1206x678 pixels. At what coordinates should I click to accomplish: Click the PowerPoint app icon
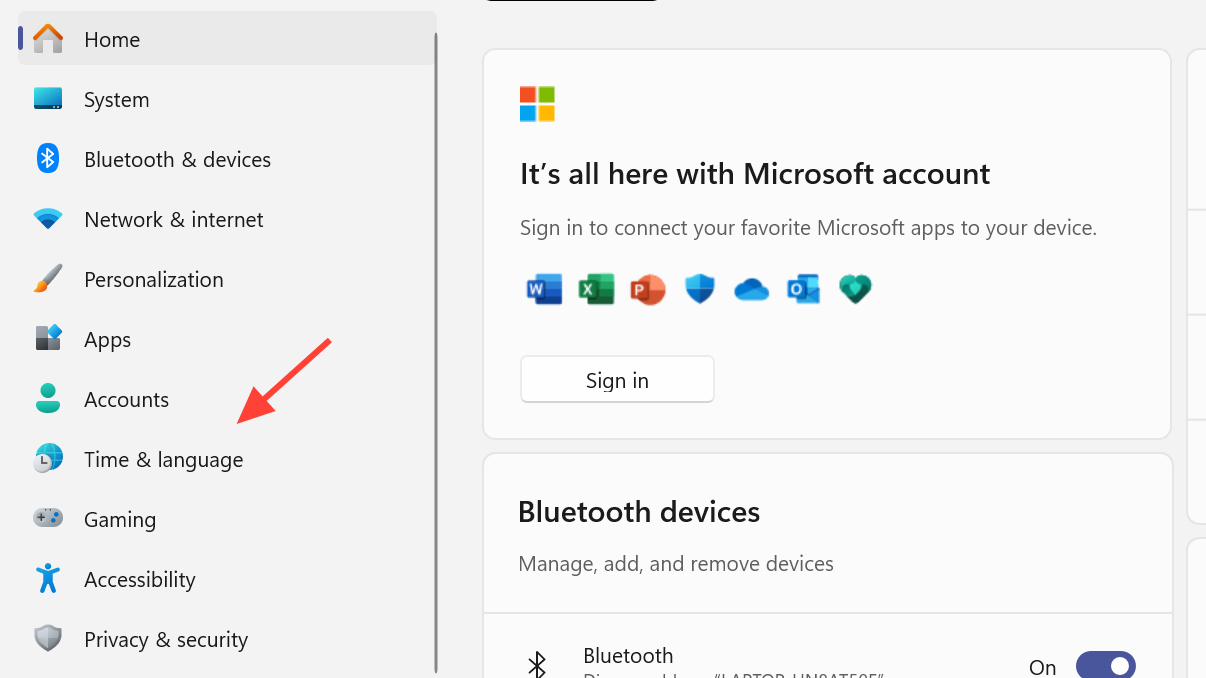coord(648,290)
